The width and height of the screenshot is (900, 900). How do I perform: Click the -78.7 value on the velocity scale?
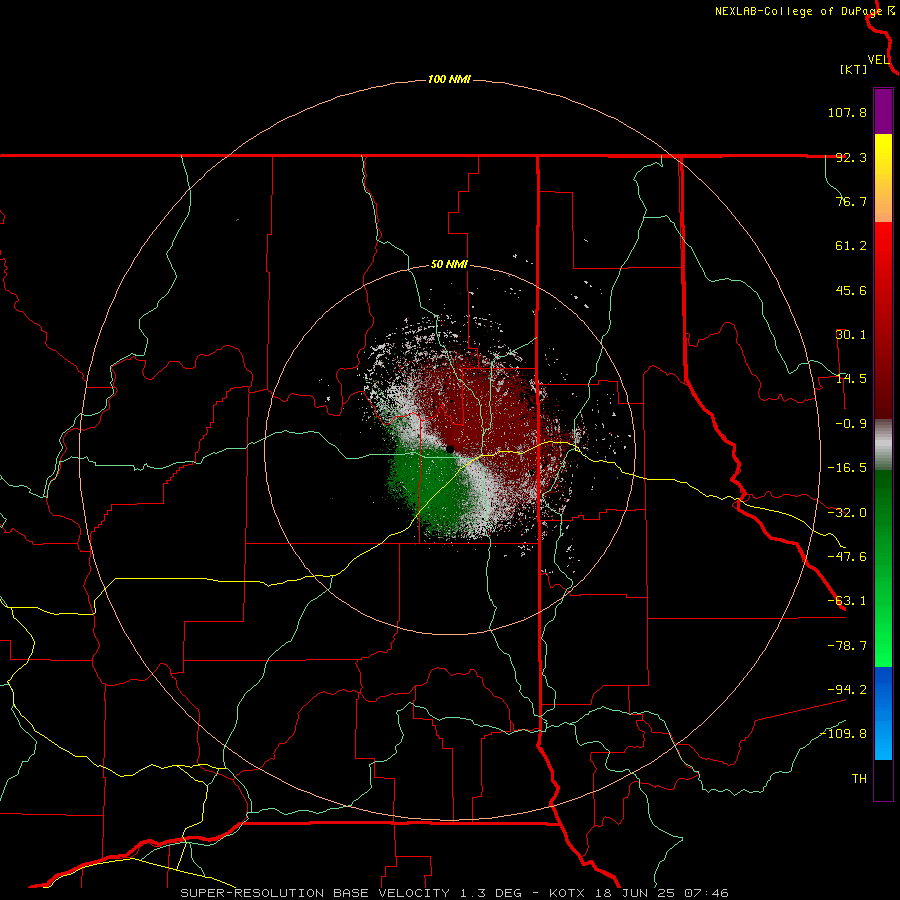point(847,646)
